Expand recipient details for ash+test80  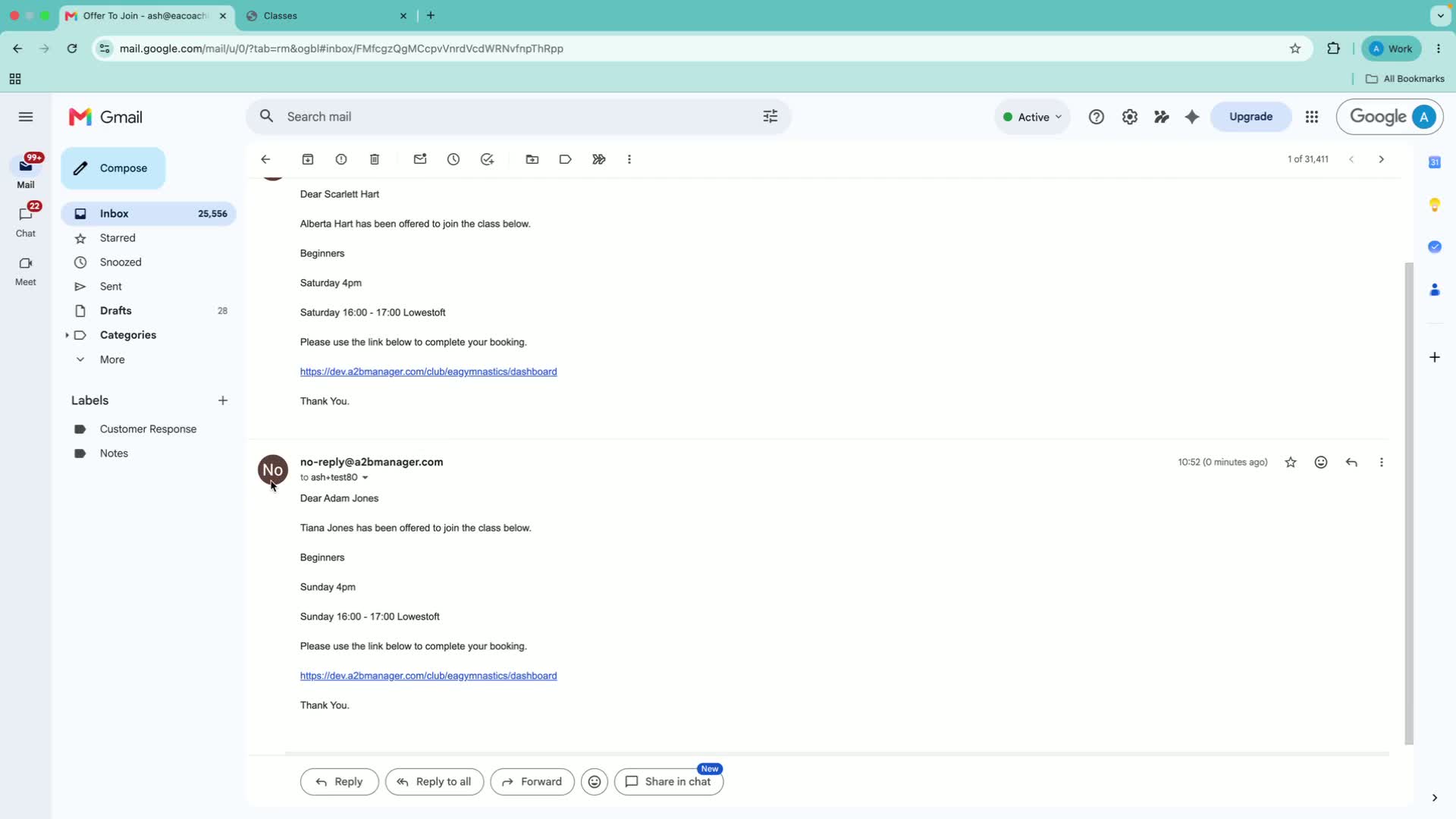(x=365, y=478)
